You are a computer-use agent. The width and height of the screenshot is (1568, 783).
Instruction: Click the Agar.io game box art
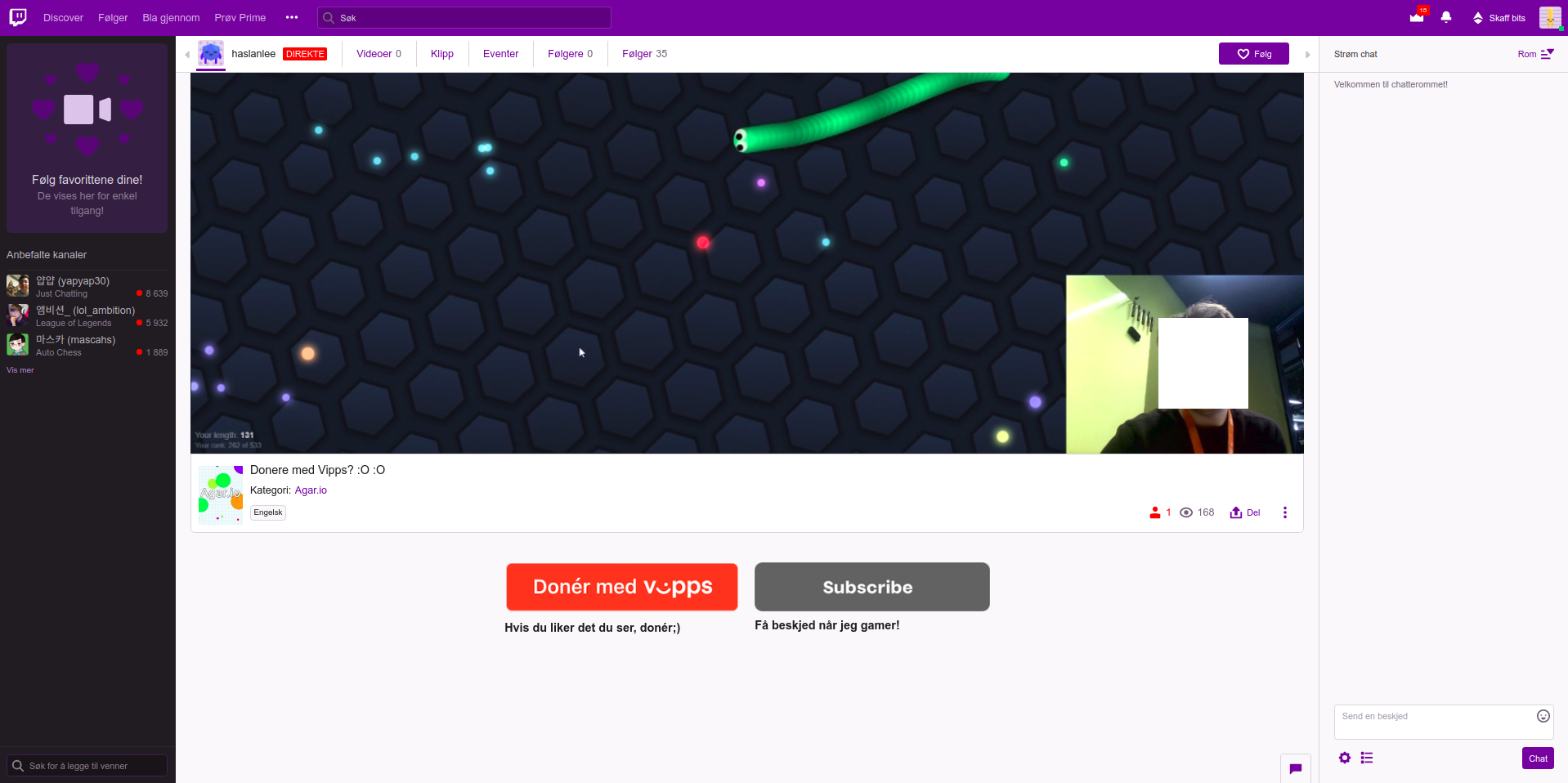pyautogui.click(x=221, y=494)
